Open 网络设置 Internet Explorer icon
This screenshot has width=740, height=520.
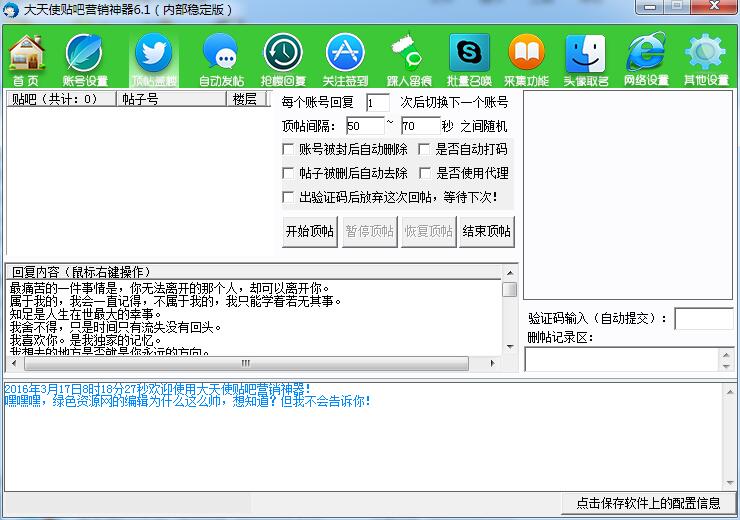pyautogui.click(x=646, y=59)
